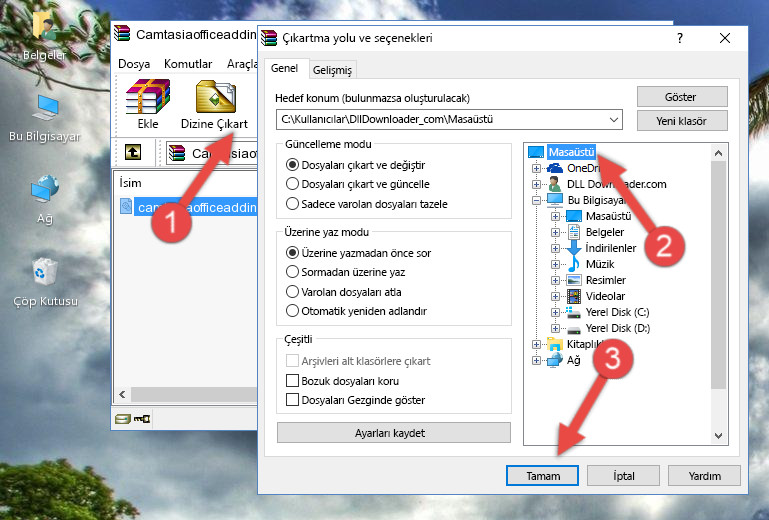Close the Çıkartma yolu ve seçenekleri dialog
769x520 pixels.
725,38
